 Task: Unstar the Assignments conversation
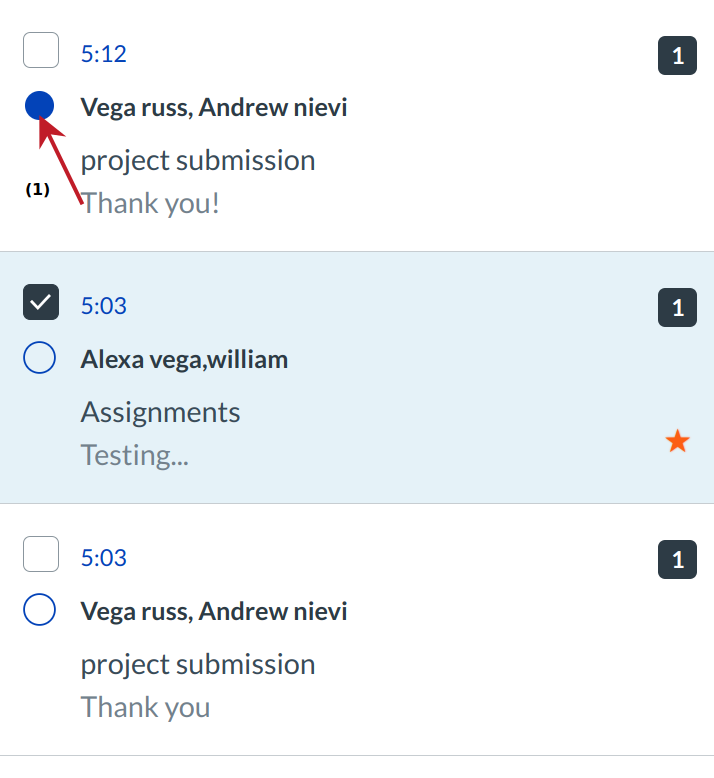677,441
